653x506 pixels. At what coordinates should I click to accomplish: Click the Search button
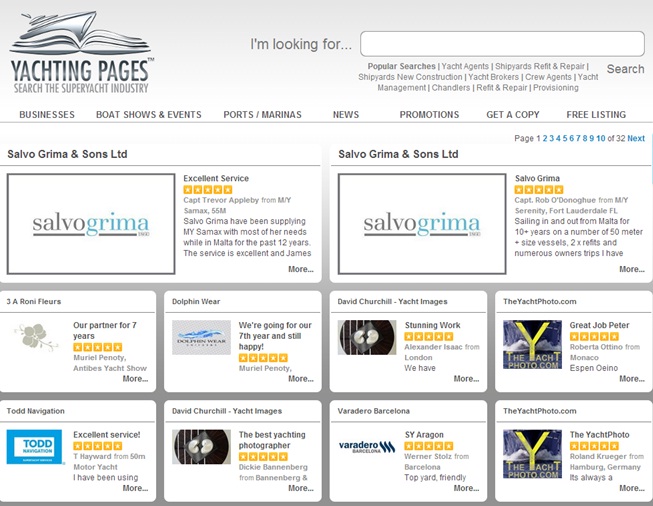625,69
